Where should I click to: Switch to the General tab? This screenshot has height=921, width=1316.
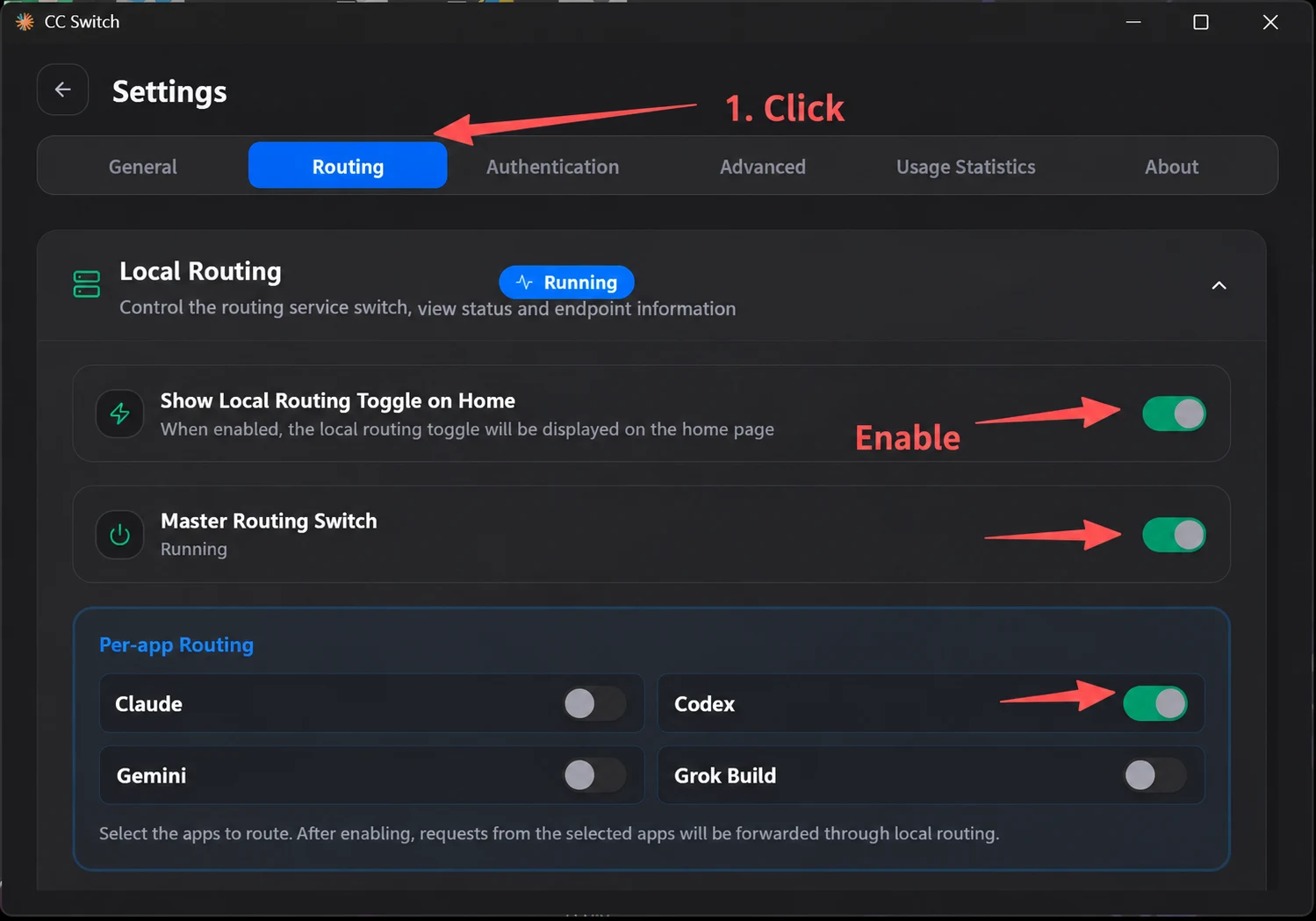click(x=143, y=166)
